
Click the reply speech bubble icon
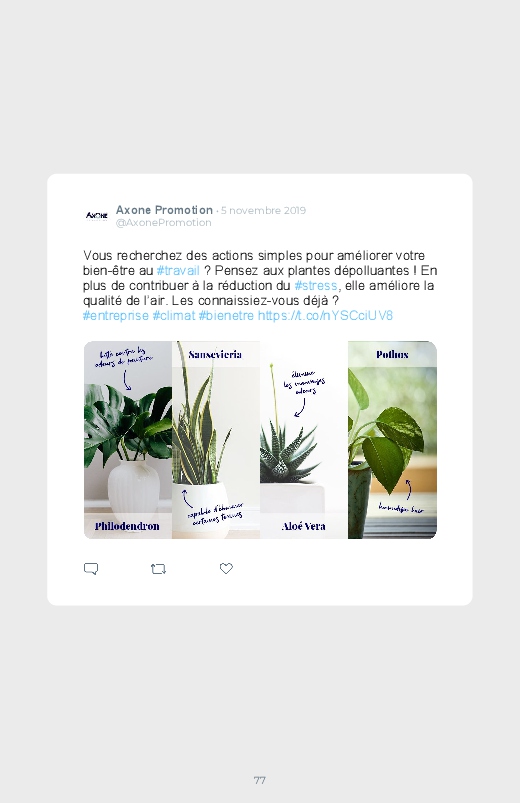pos(91,568)
